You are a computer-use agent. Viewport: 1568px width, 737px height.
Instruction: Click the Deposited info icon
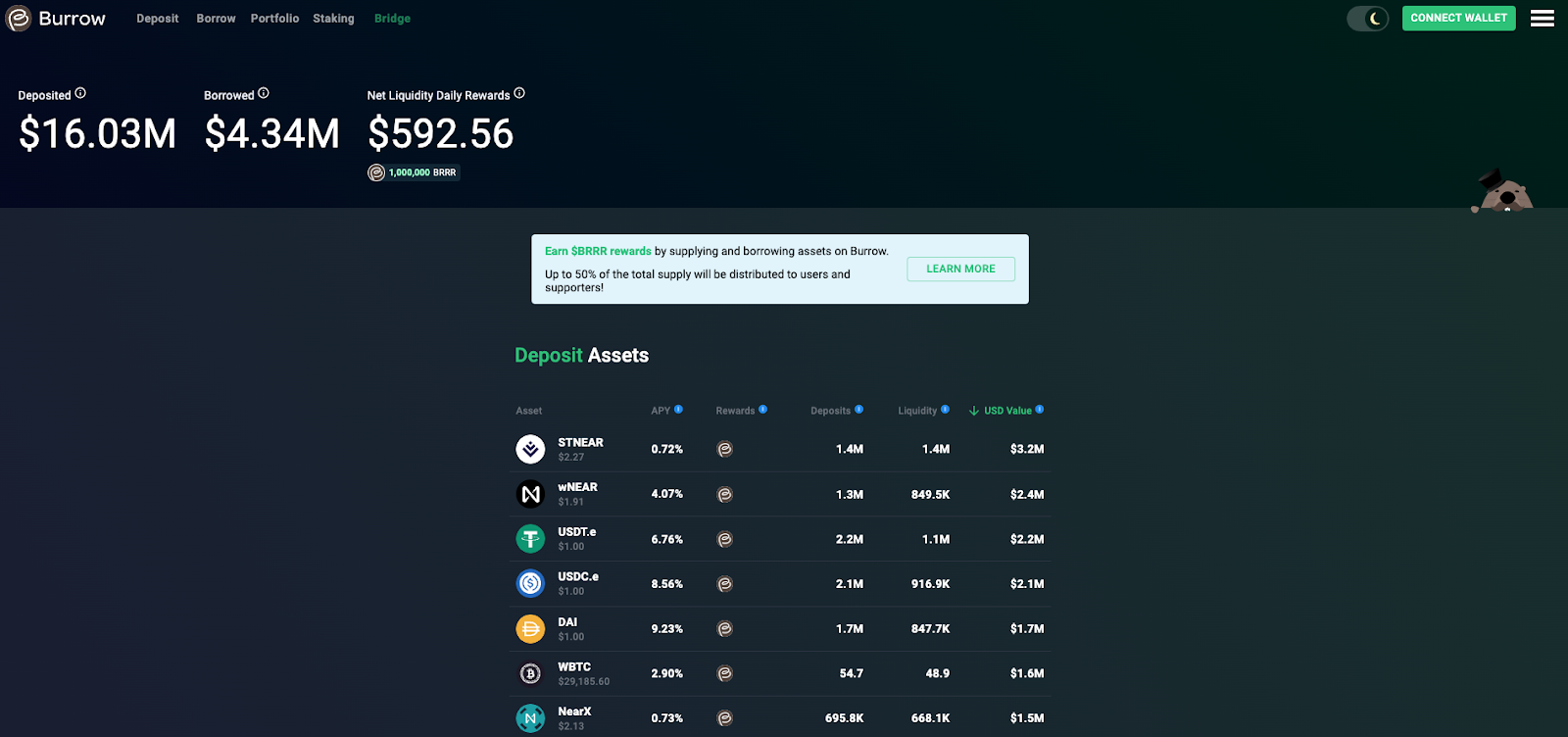(x=80, y=94)
